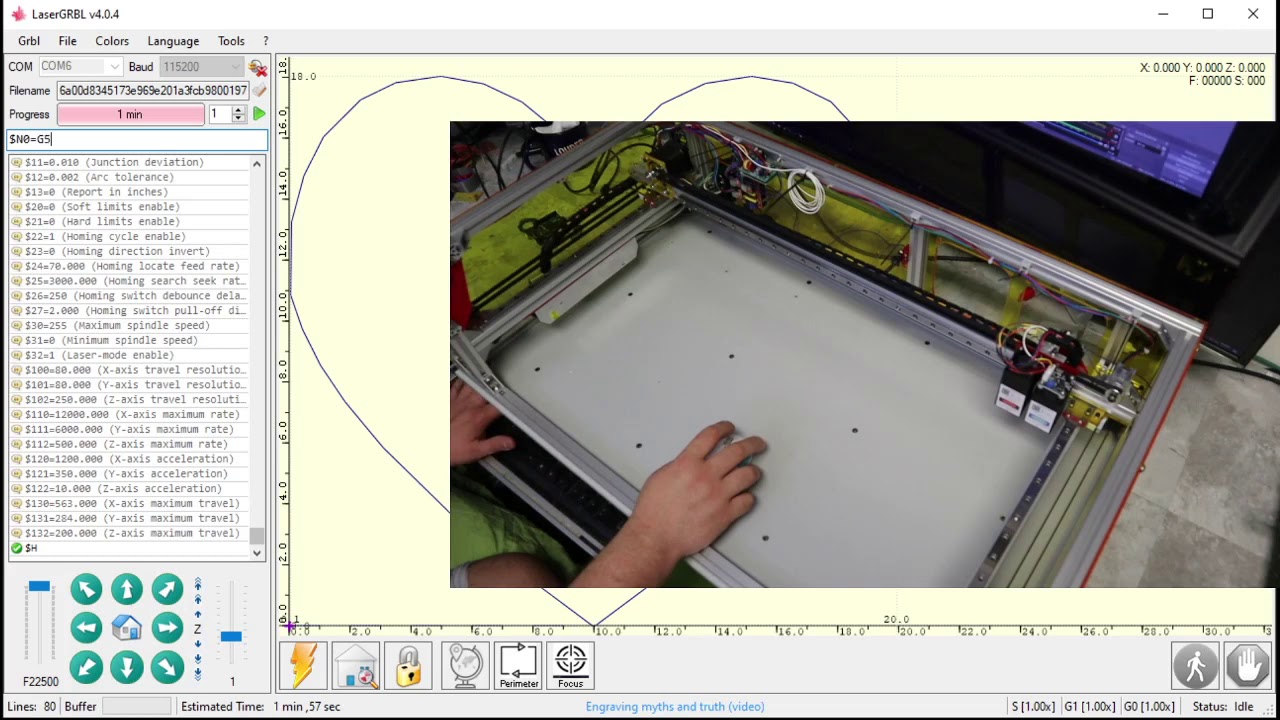Jog the laser left with the arrow

pos(86,628)
